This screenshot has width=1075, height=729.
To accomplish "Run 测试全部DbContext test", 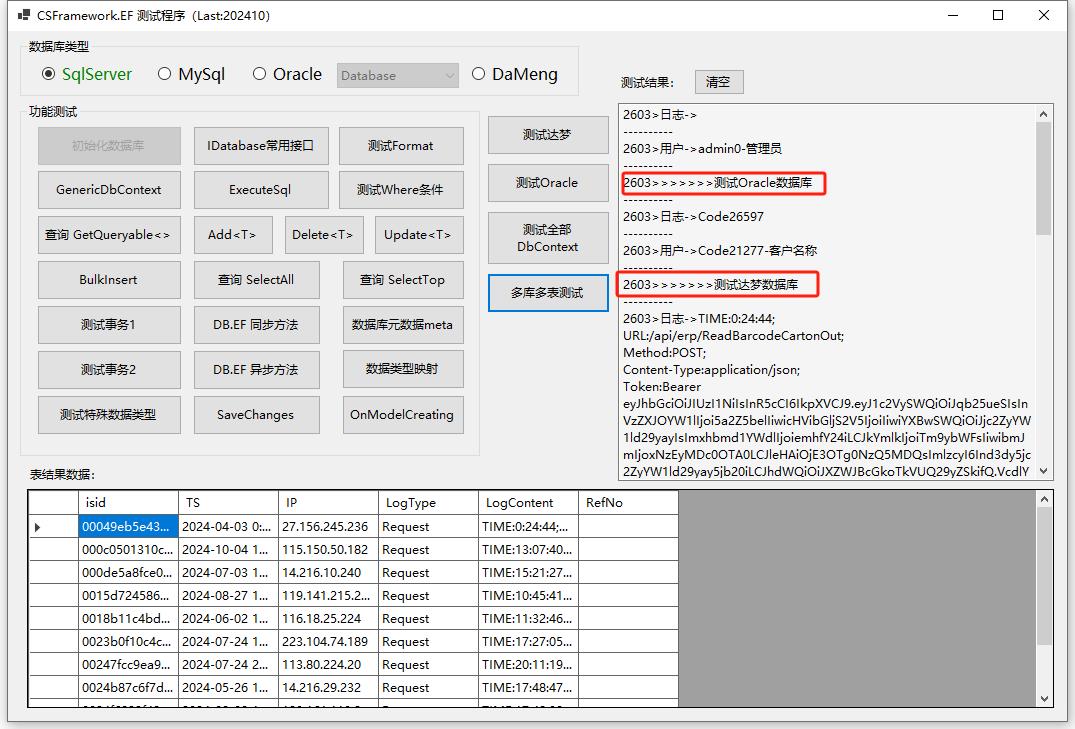I will pos(547,237).
